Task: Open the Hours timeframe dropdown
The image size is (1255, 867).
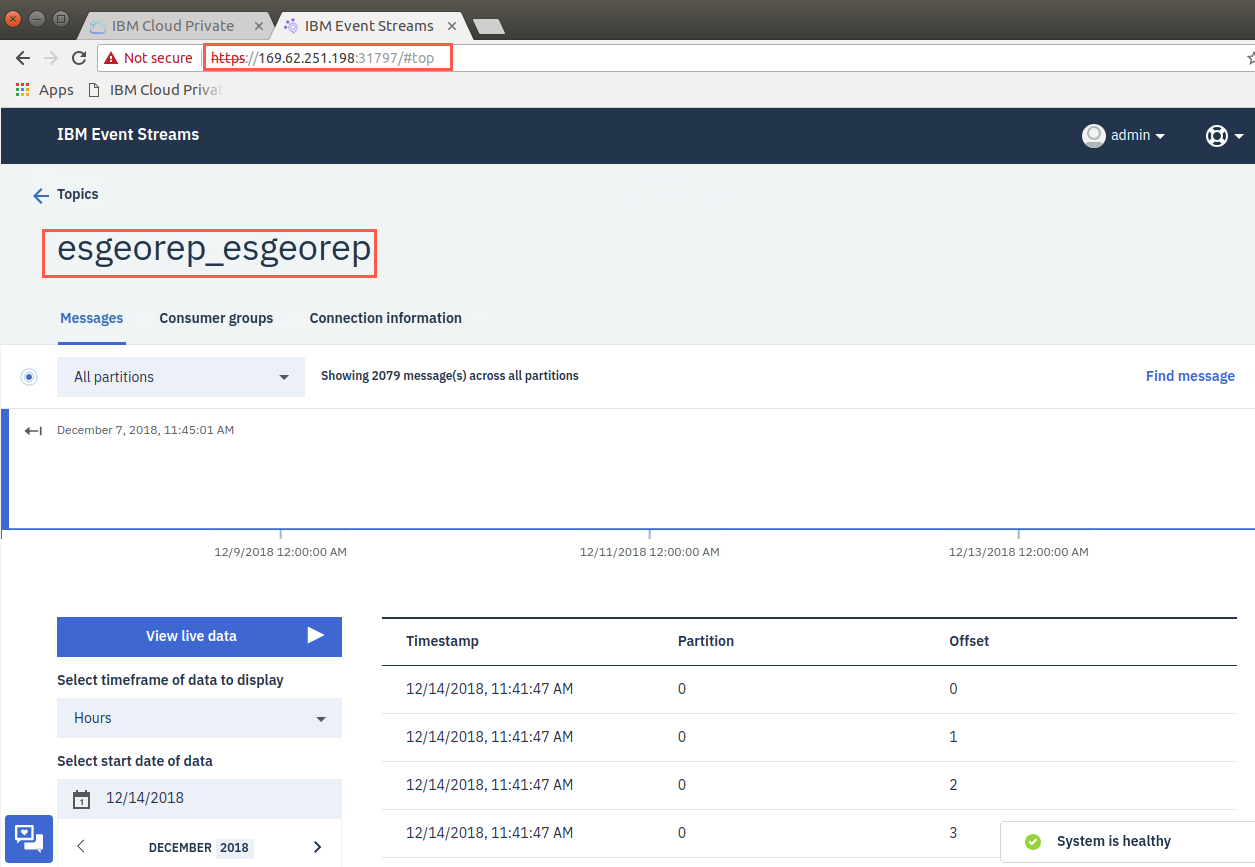Action: [x=199, y=718]
